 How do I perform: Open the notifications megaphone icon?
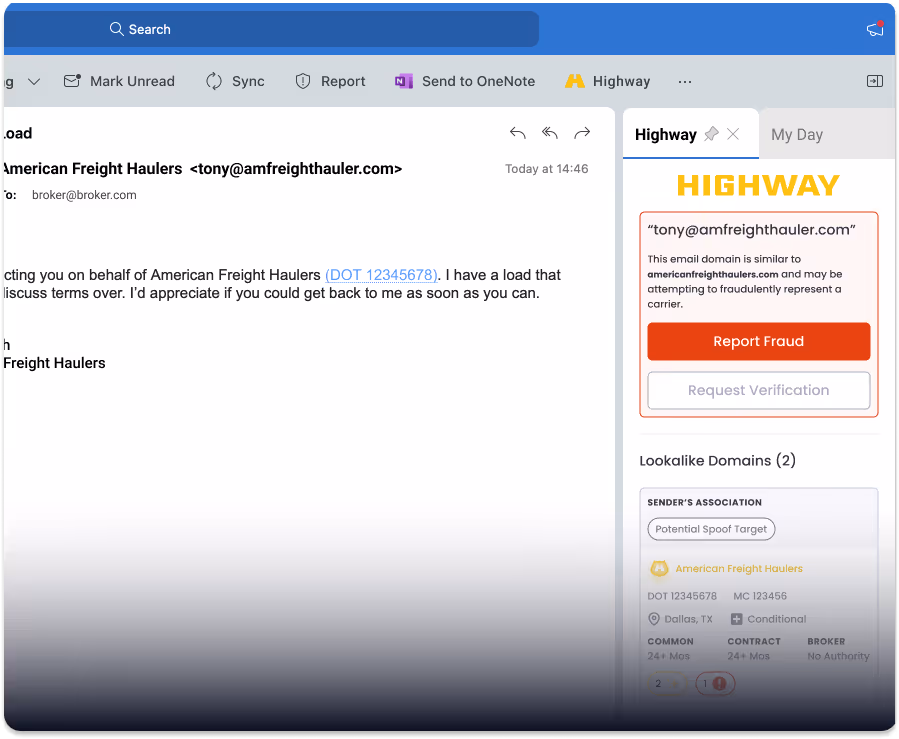(x=875, y=29)
